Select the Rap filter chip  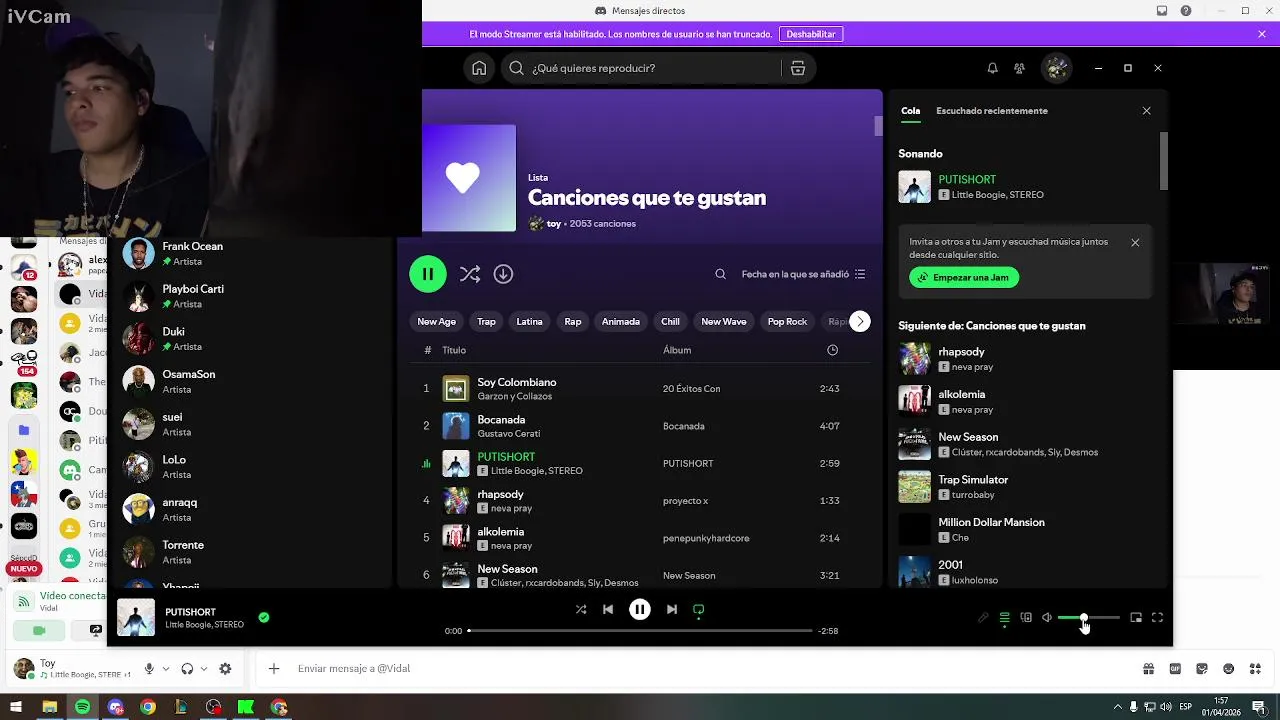(573, 322)
